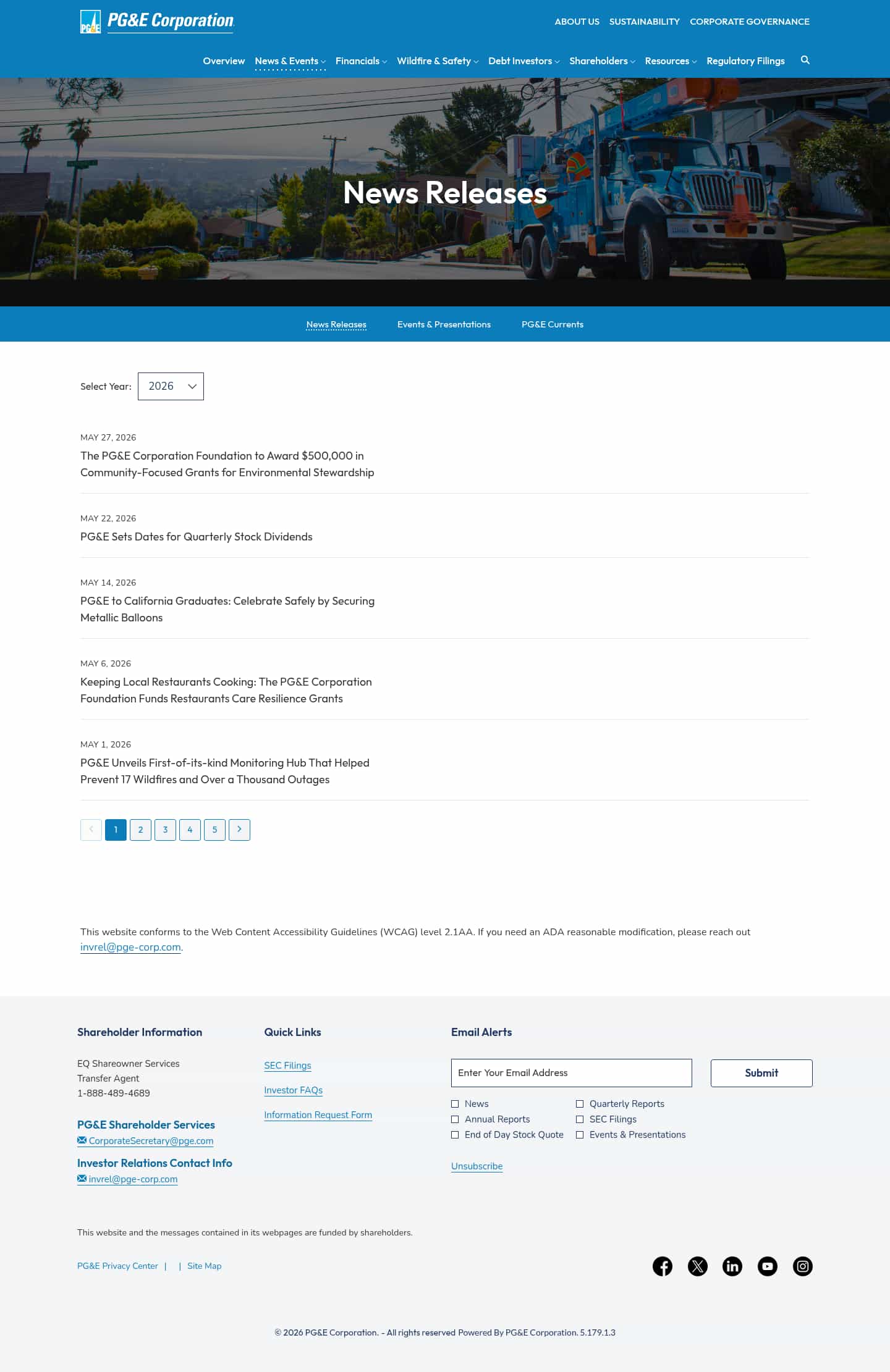890x1372 pixels.
Task: Open the search magnifier icon
Action: click(x=805, y=60)
